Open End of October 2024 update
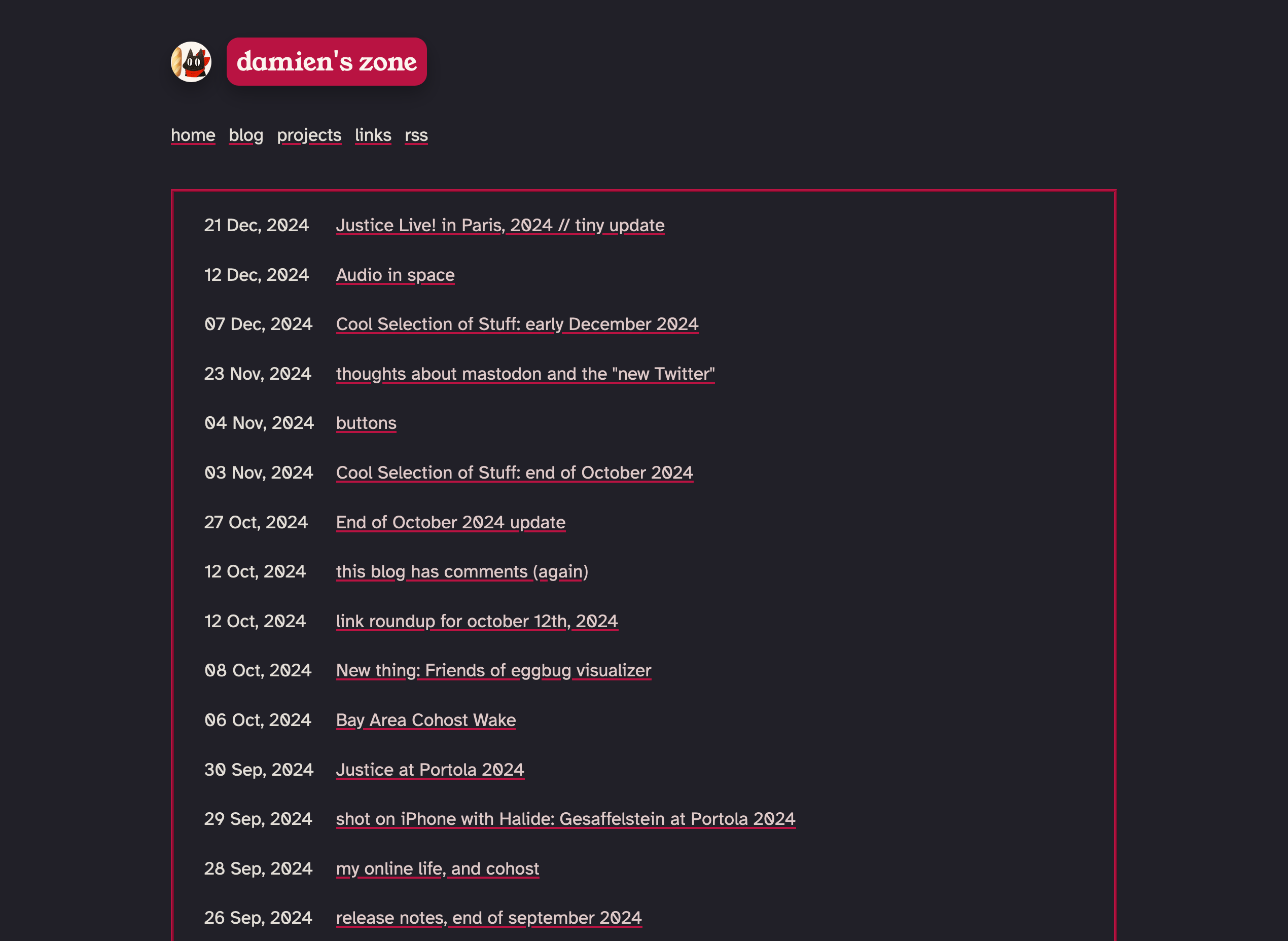1288x941 pixels. [451, 522]
